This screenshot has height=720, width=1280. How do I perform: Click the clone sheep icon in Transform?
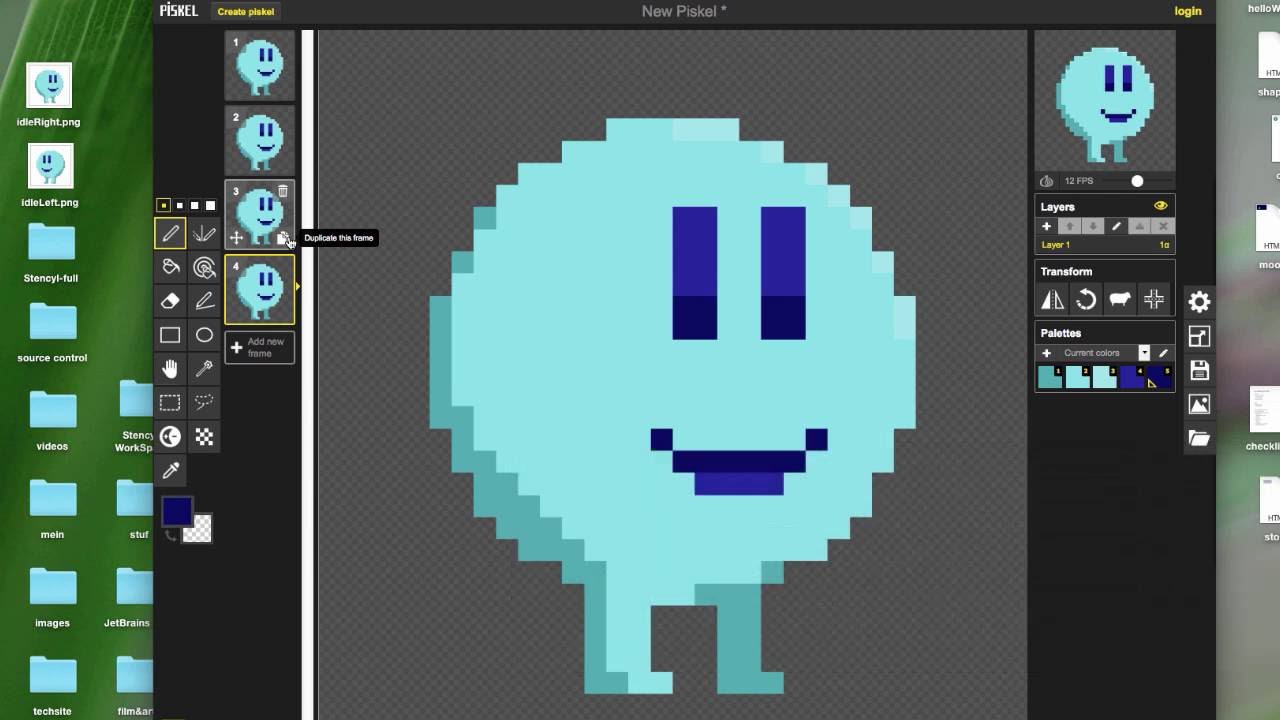(x=1120, y=300)
